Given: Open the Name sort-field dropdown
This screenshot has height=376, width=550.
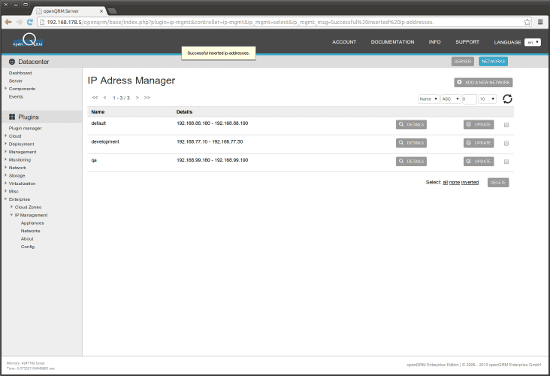Looking at the screenshot, I should 428,99.
